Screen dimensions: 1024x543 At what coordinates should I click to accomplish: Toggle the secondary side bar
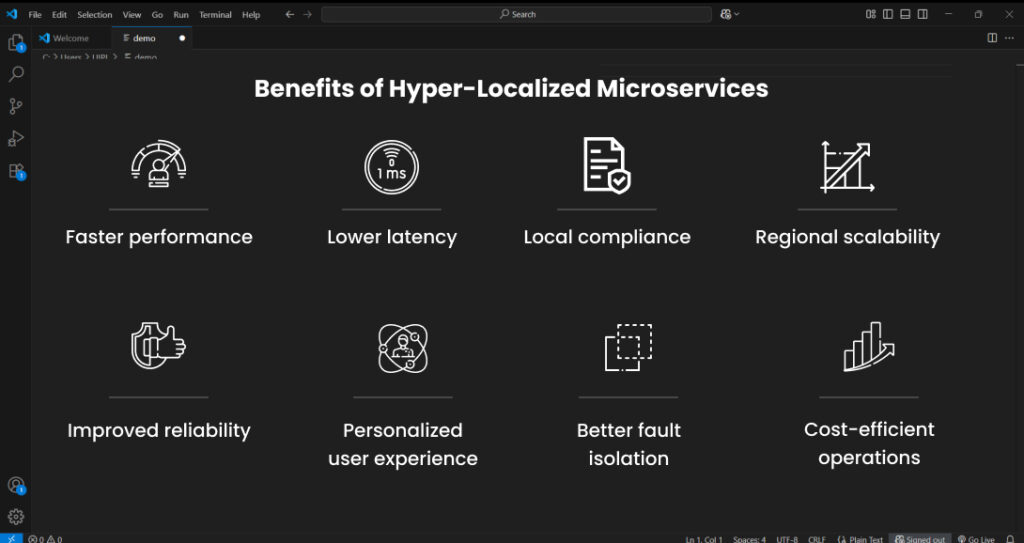pyautogui.click(x=922, y=14)
